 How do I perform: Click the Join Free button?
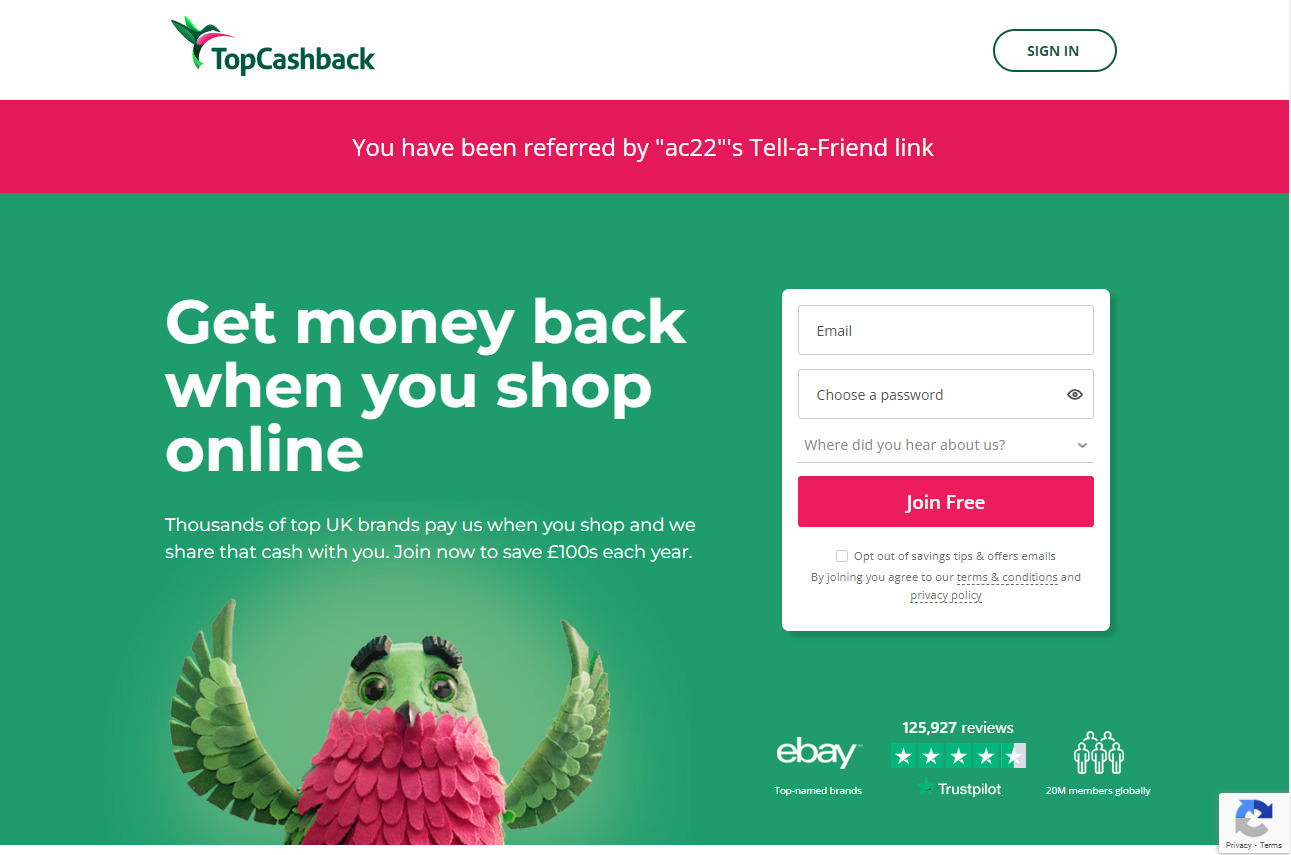tap(946, 502)
